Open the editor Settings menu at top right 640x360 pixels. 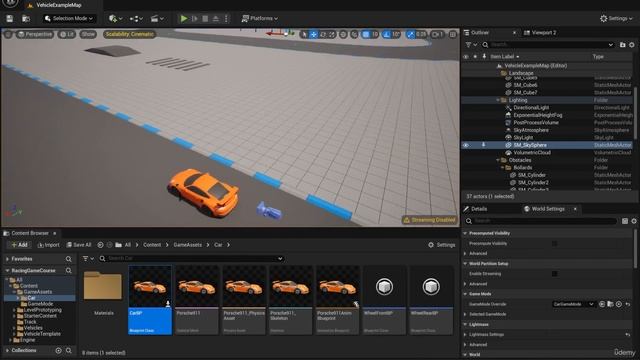616,18
